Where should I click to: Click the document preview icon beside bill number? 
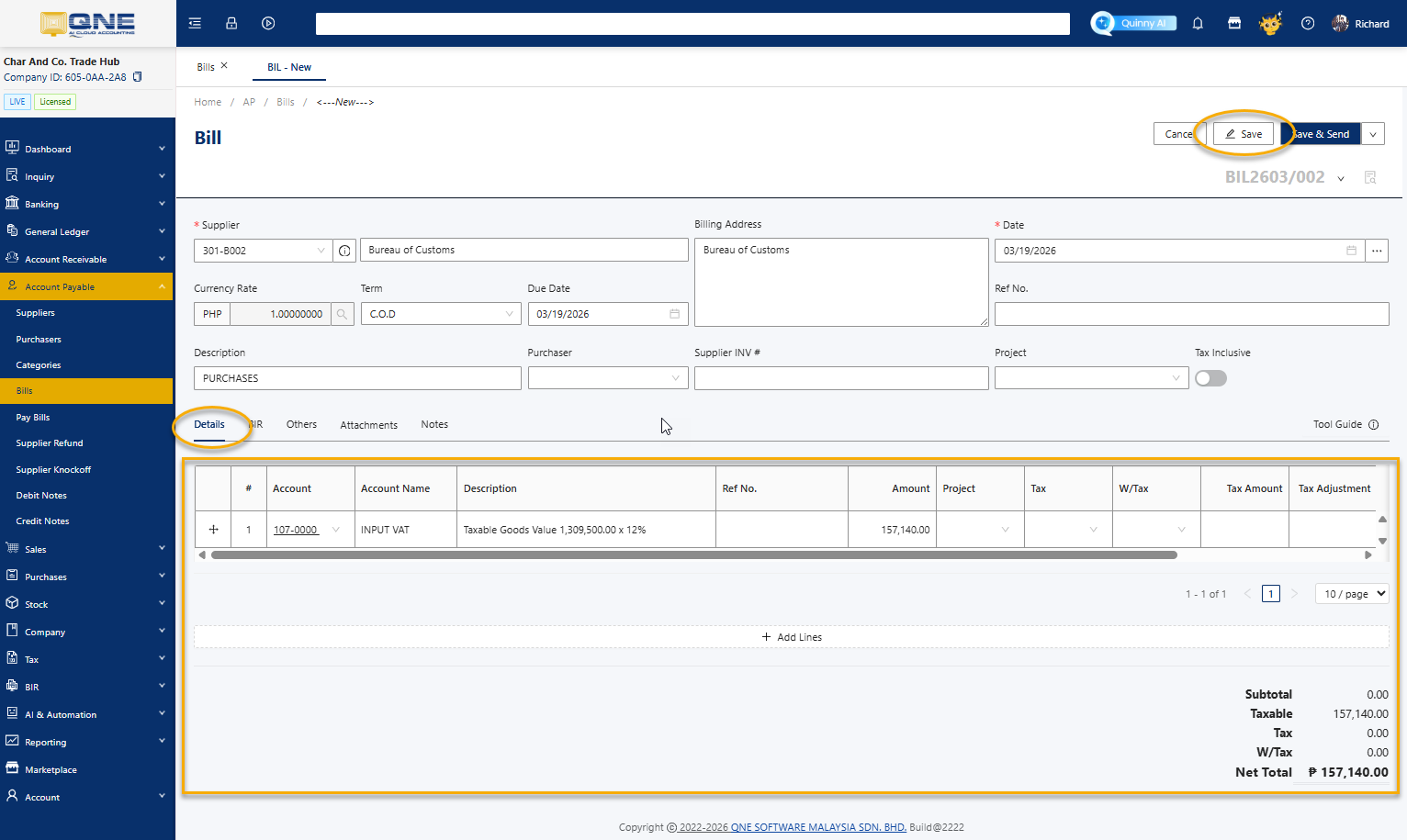pyautogui.click(x=1370, y=177)
